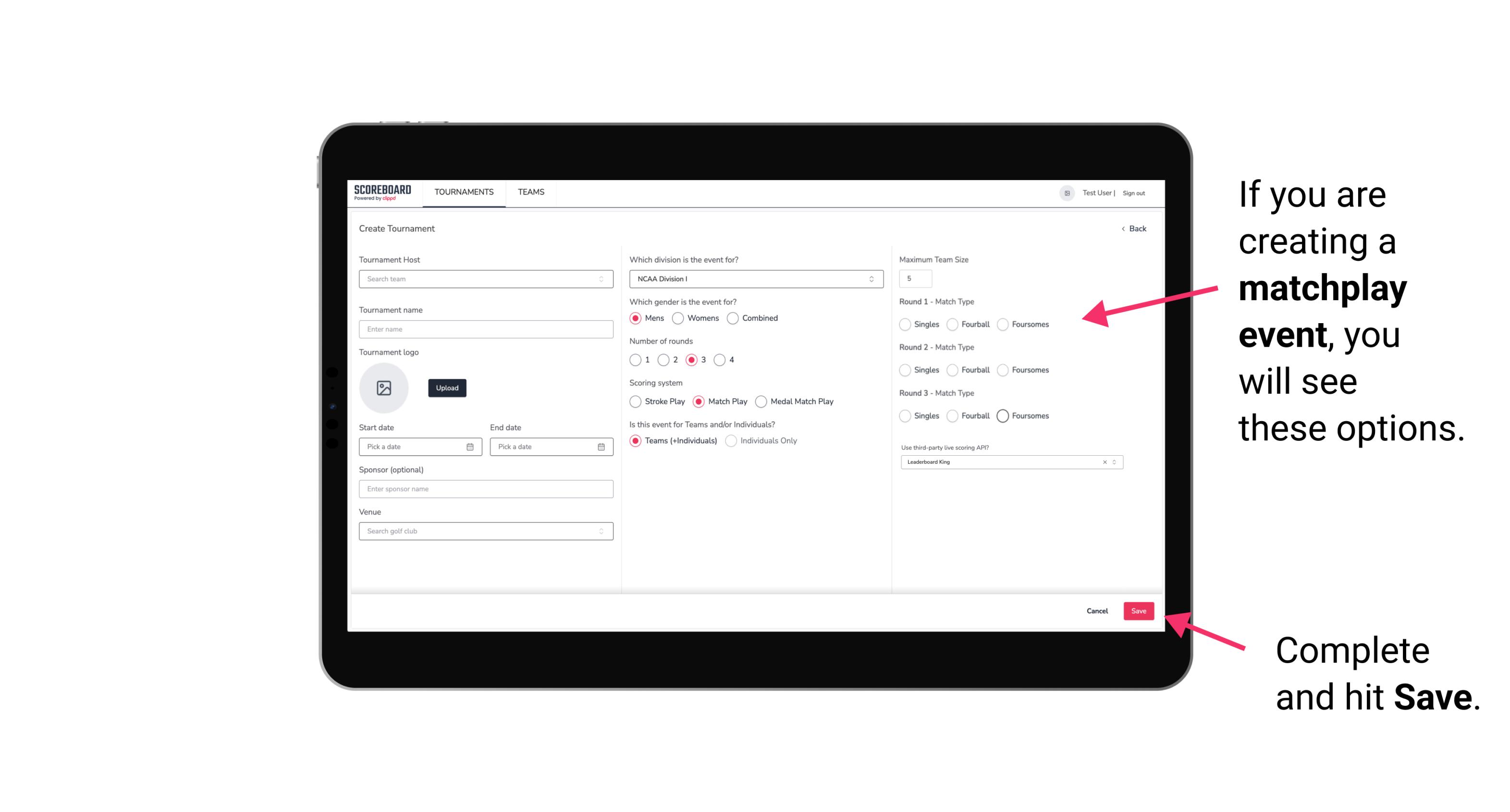Select the Womens gender radio button
The height and width of the screenshot is (812, 1510).
(x=679, y=318)
